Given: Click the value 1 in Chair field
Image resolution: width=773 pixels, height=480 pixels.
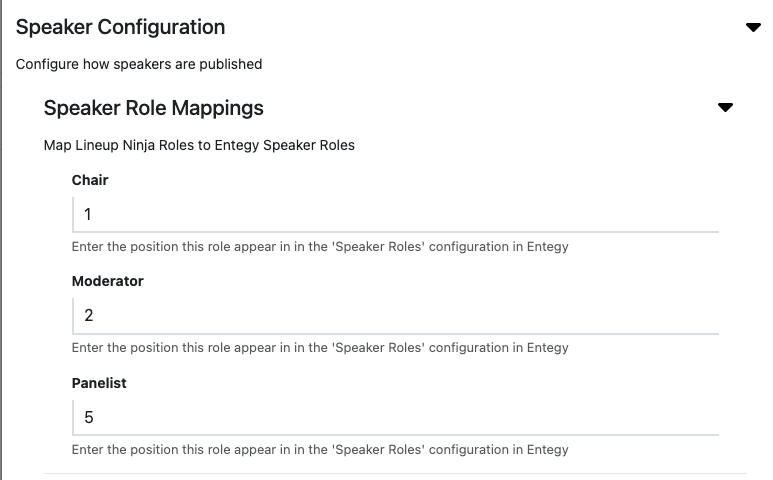Looking at the screenshot, I should pyautogui.click(x=89, y=214).
